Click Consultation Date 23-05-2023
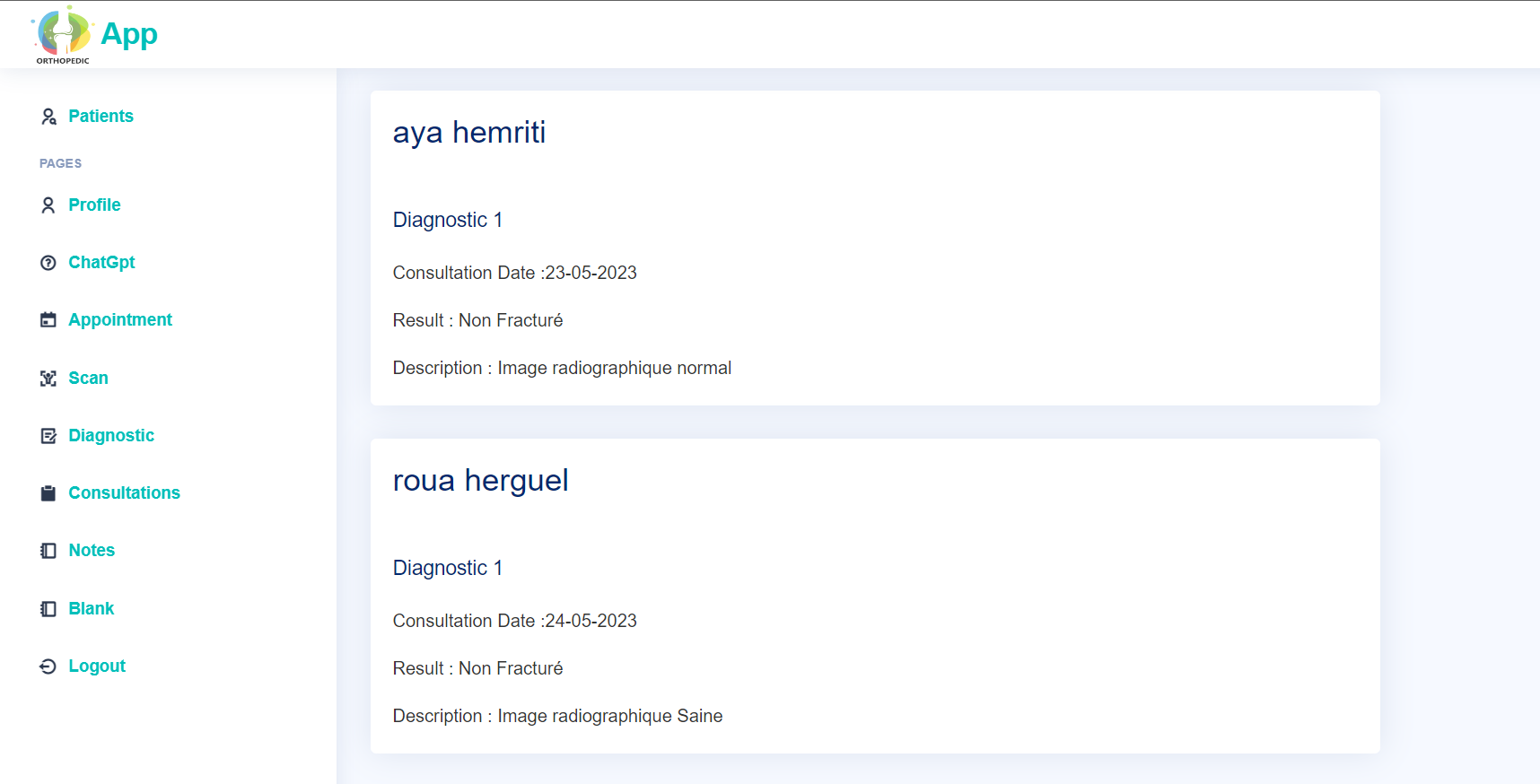The image size is (1540, 784). (x=515, y=273)
